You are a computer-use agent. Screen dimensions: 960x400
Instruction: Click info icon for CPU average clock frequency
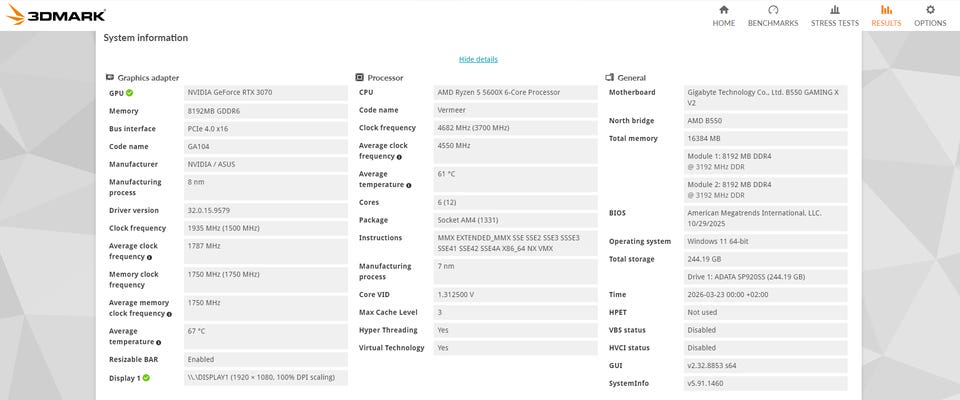click(399, 157)
